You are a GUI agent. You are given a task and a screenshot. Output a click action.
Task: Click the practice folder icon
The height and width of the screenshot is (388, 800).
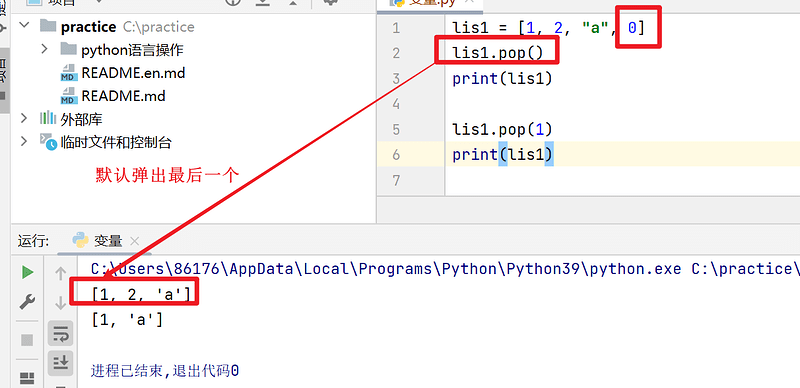(47, 26)
